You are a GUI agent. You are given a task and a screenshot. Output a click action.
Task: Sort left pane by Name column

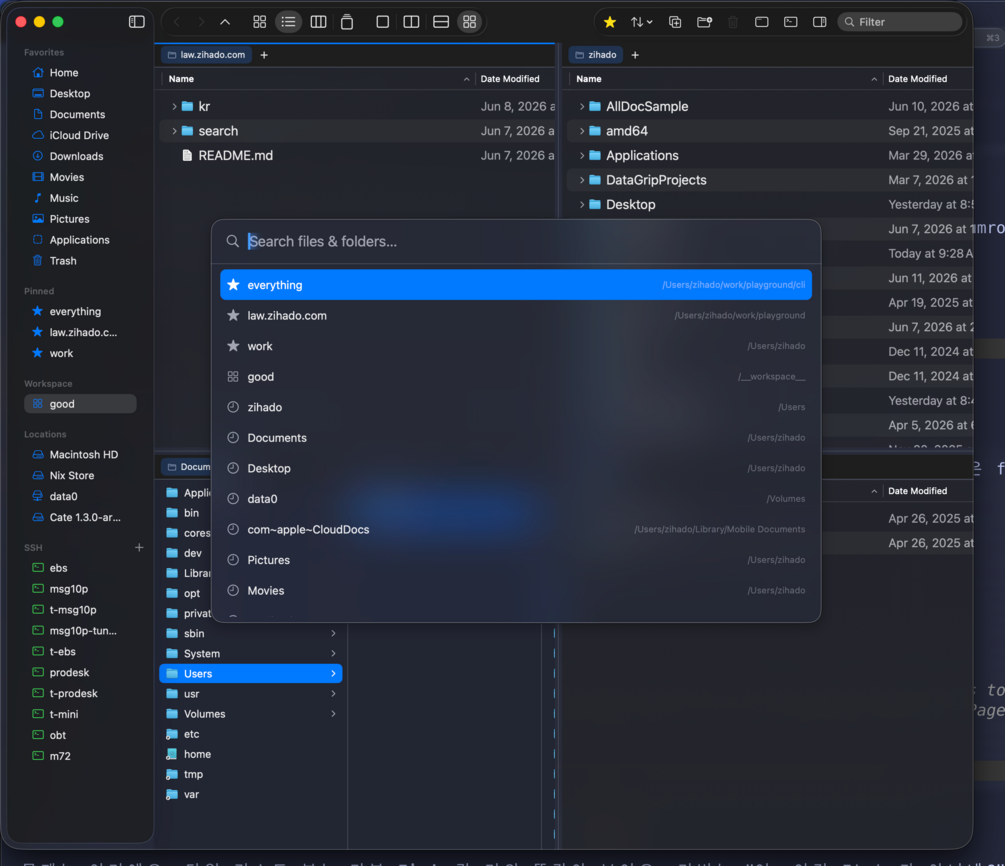(x=317, y=79)
